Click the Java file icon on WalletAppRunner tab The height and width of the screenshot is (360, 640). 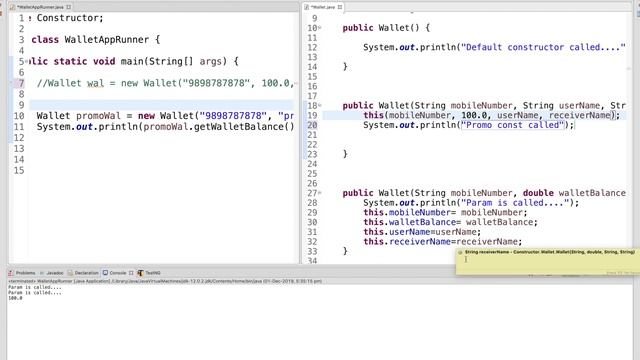[x=13, y=7]
